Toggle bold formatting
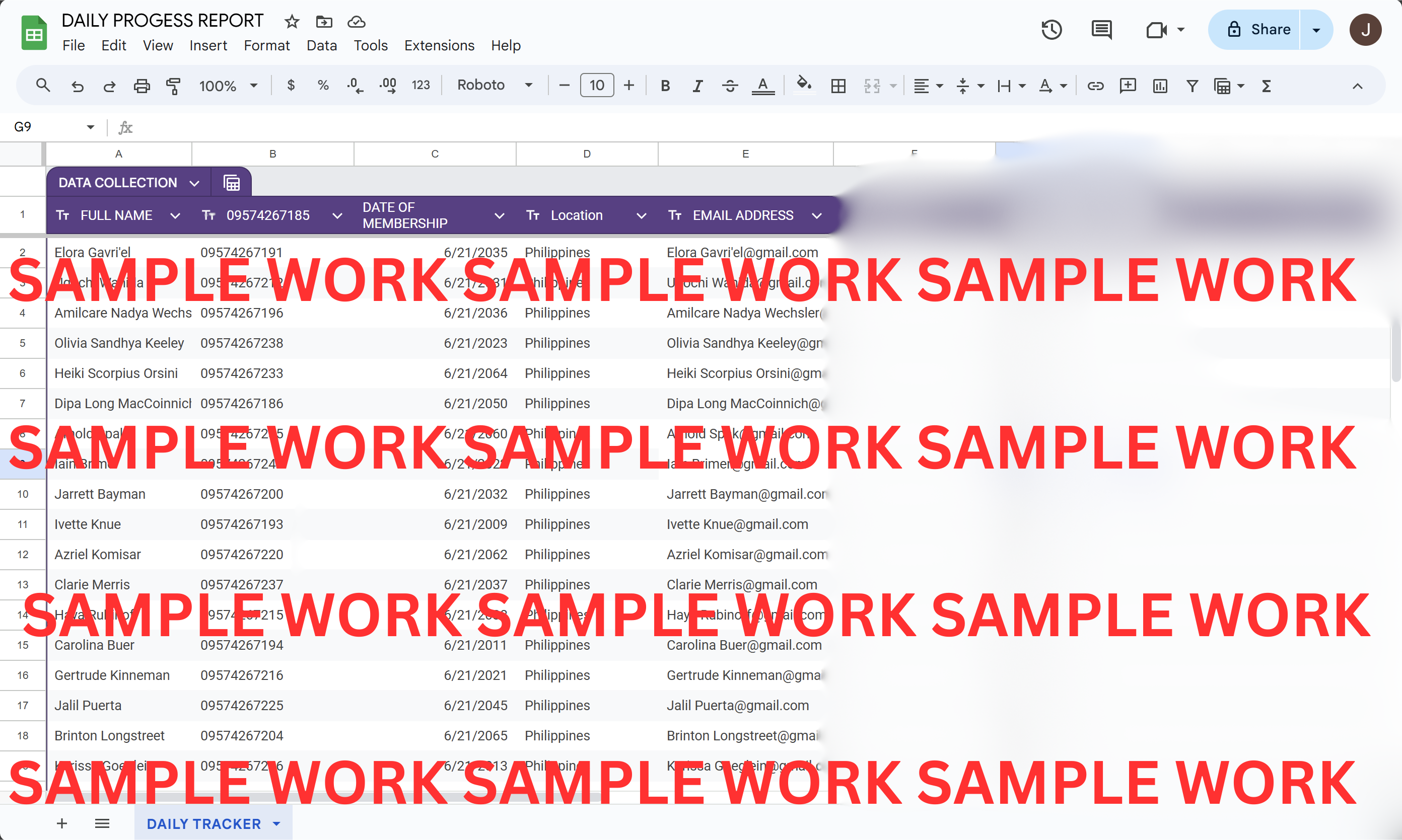 [x=665, y=86]
